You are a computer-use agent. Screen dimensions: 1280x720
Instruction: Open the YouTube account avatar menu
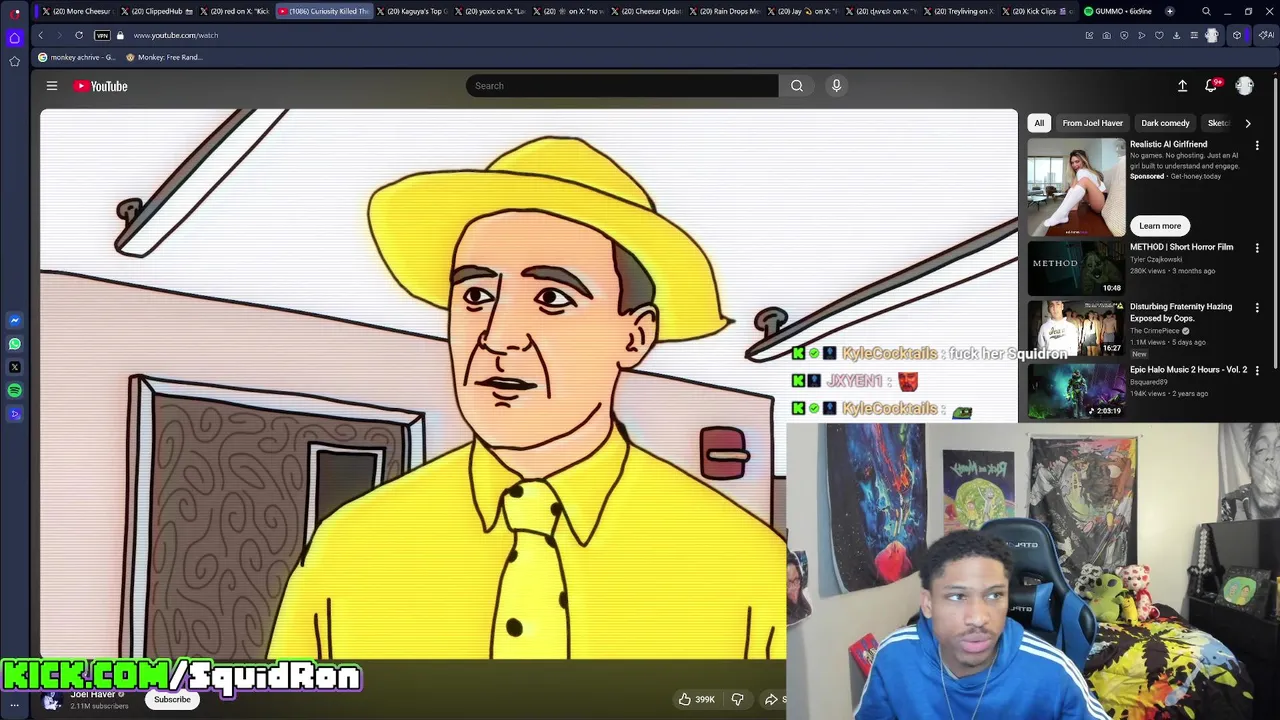[x=1244, y=86]
